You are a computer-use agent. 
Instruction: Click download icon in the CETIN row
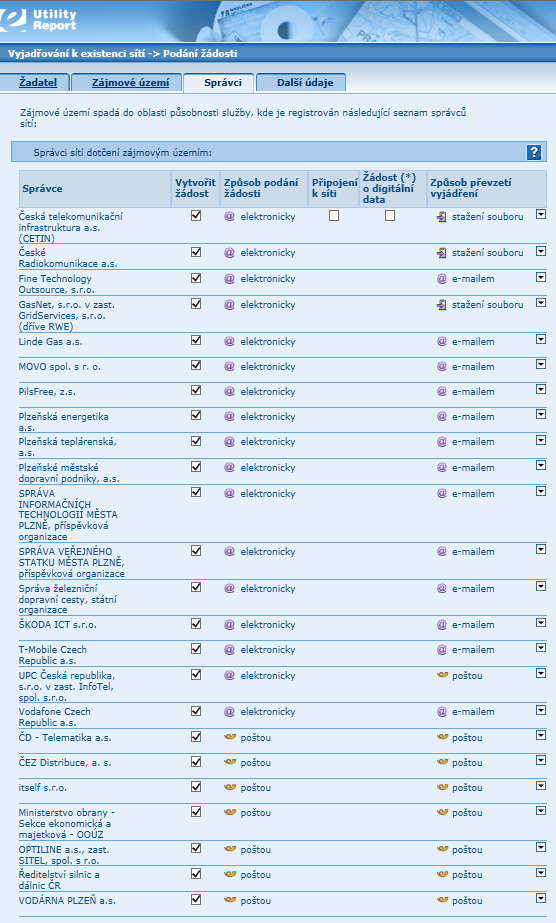441,217
